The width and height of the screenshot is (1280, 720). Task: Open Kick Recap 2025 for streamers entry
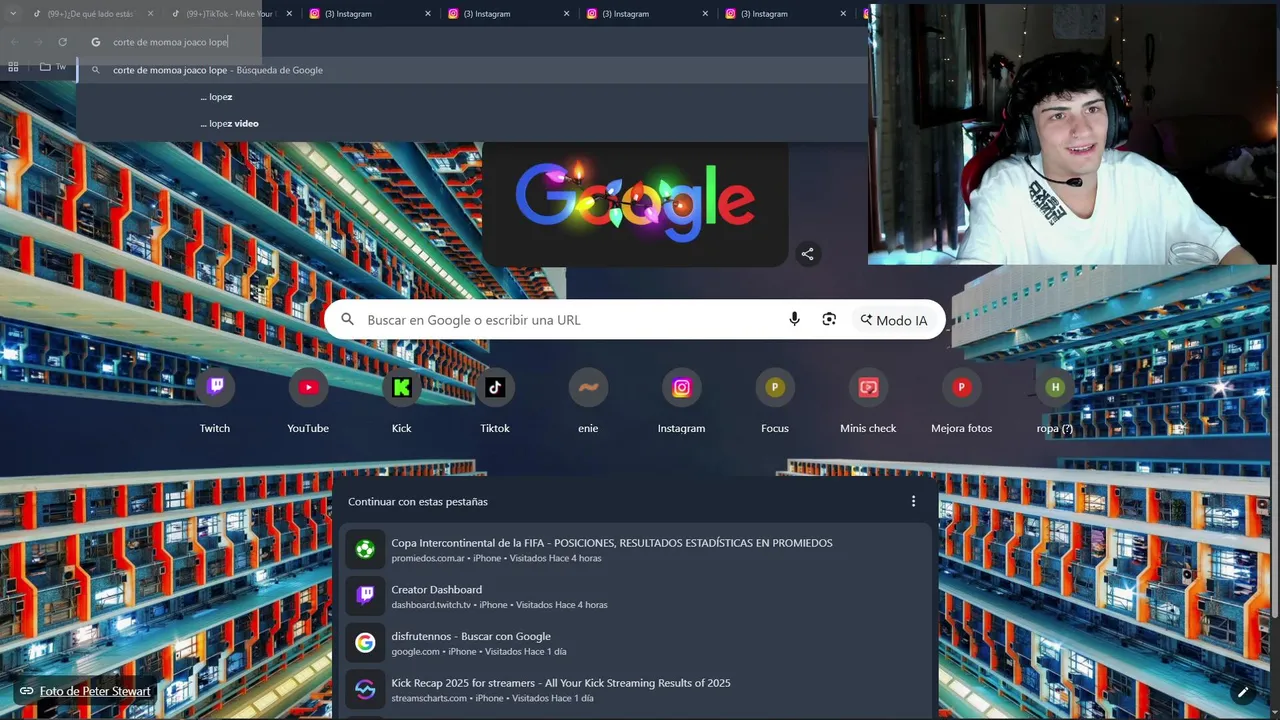coord(635,690)
